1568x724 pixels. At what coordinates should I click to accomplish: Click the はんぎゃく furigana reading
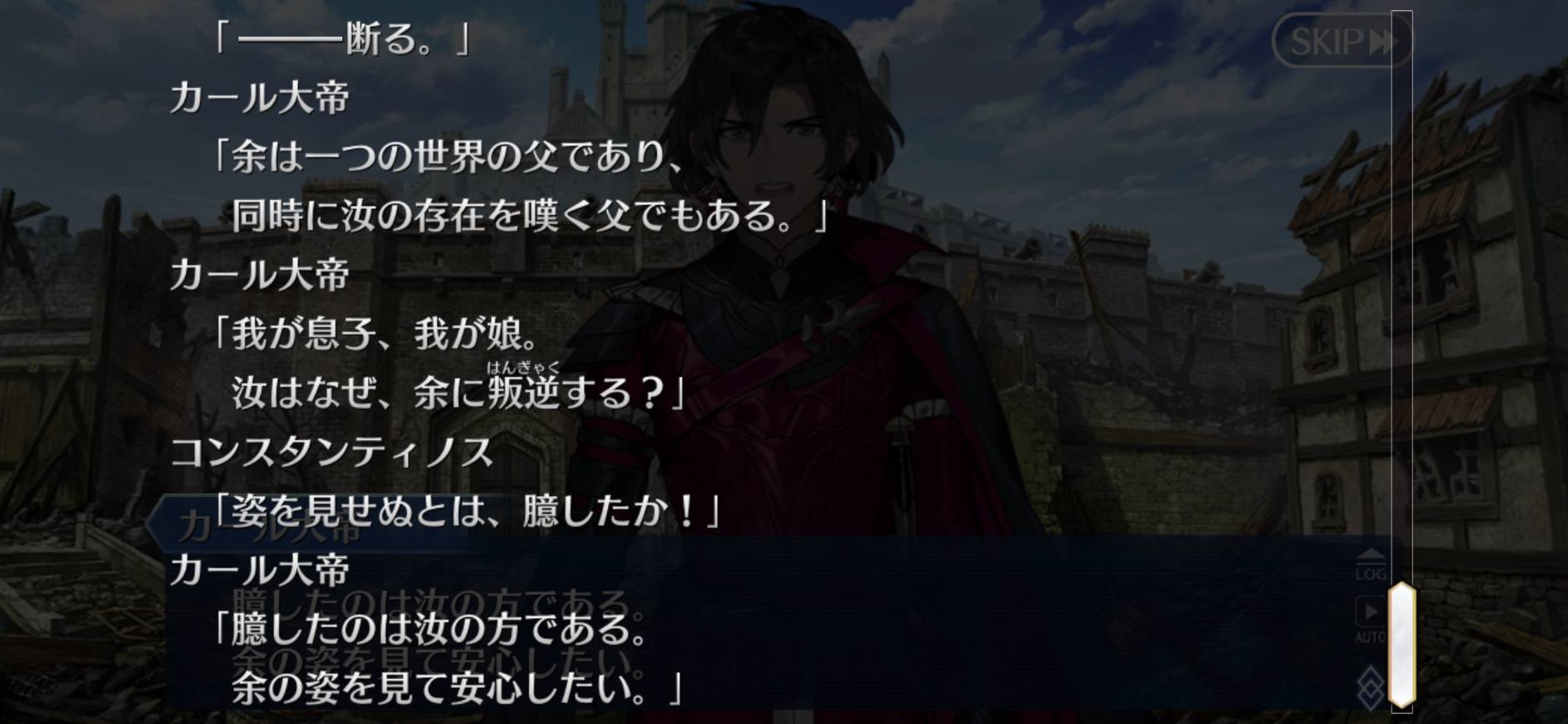[523, 366]
